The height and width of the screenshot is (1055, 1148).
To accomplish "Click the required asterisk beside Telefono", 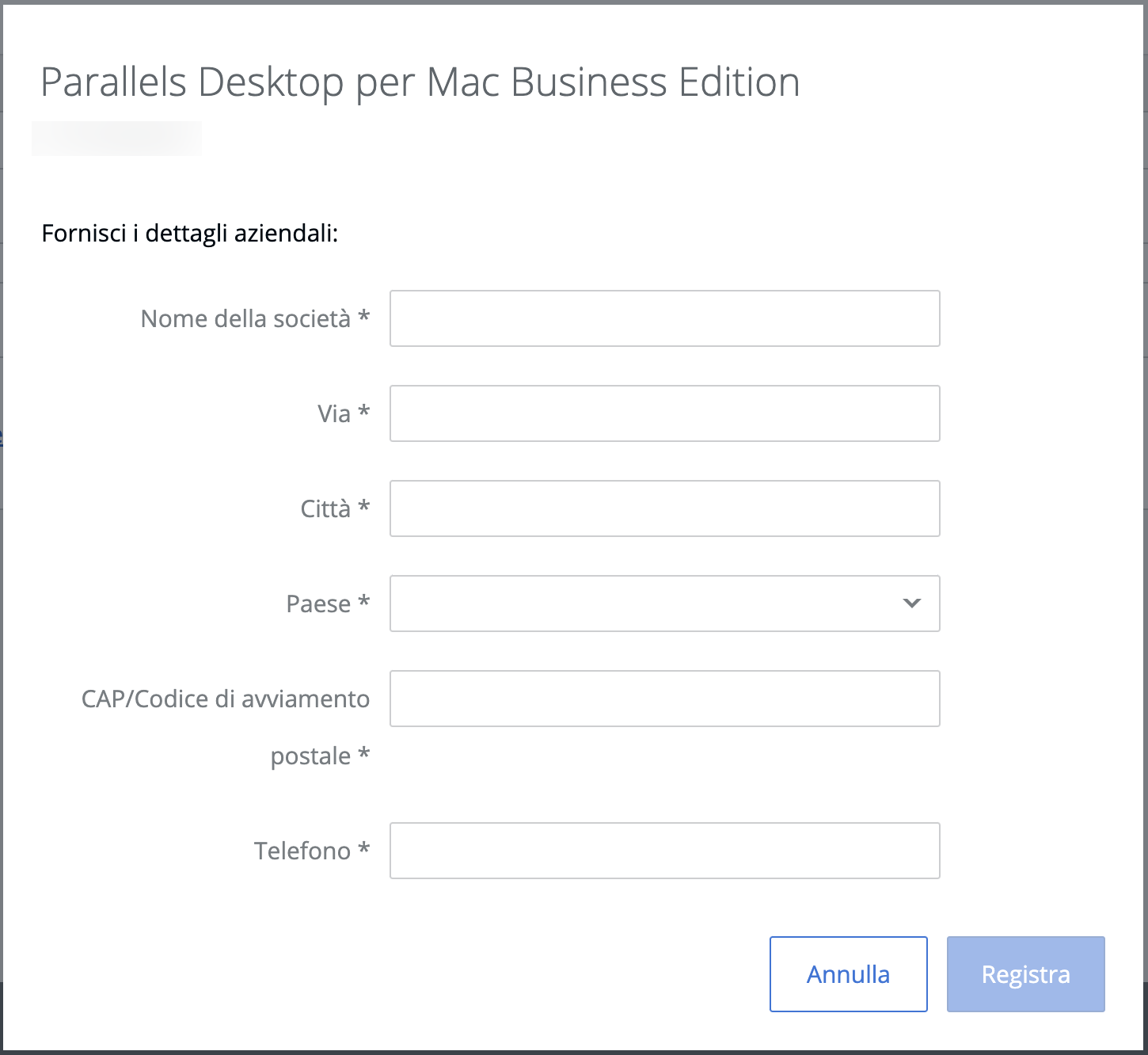I will [x=364, y=849].
